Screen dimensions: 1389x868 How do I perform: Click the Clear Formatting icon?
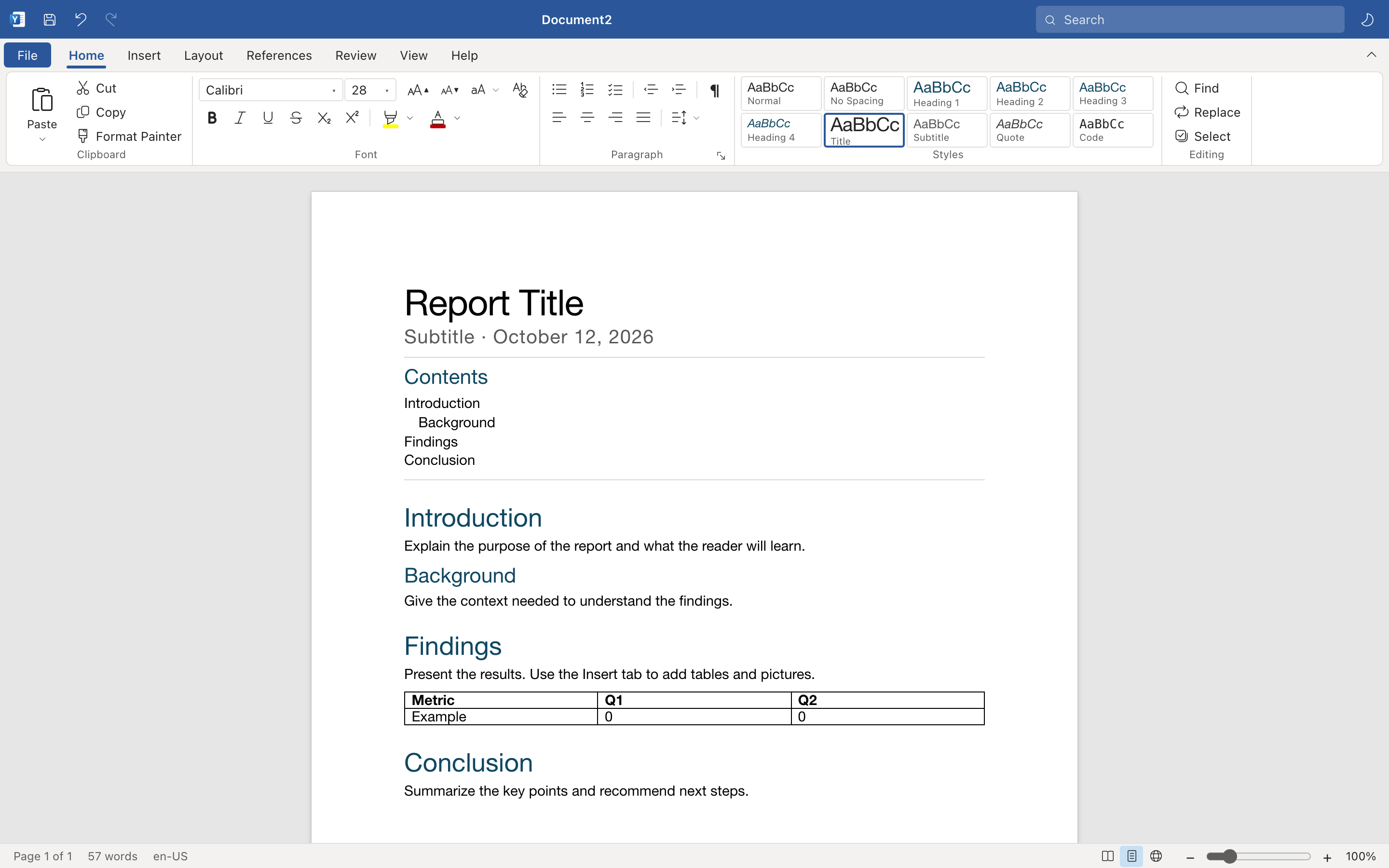click(520, 90)
